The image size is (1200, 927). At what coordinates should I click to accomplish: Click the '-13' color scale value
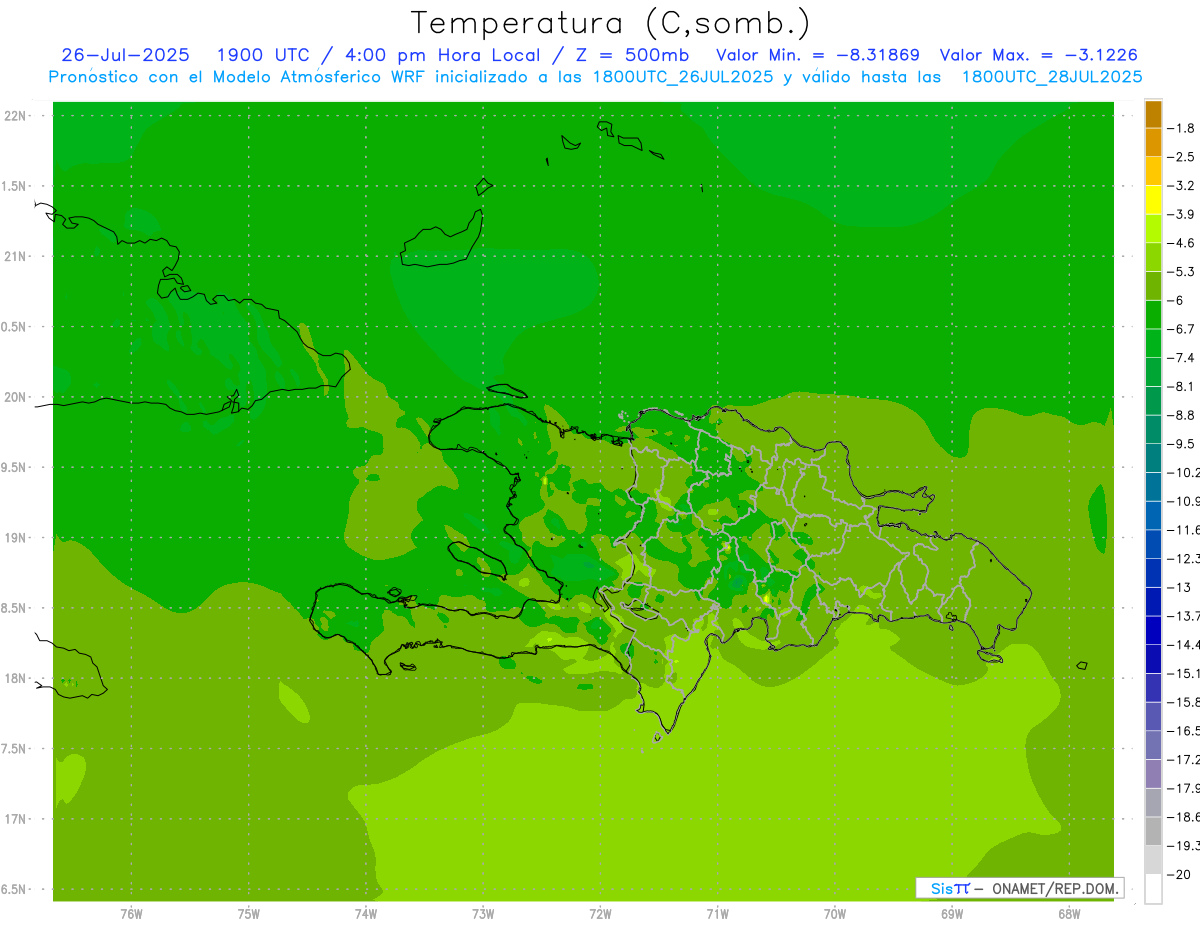(x=1181, y=587)
